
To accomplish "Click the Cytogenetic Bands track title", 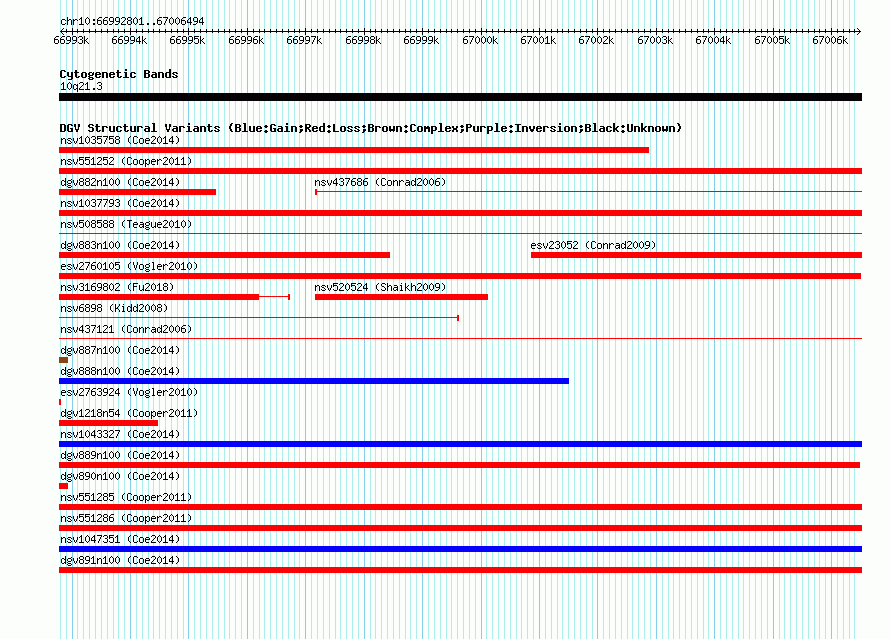I will (x=119, y=74).
